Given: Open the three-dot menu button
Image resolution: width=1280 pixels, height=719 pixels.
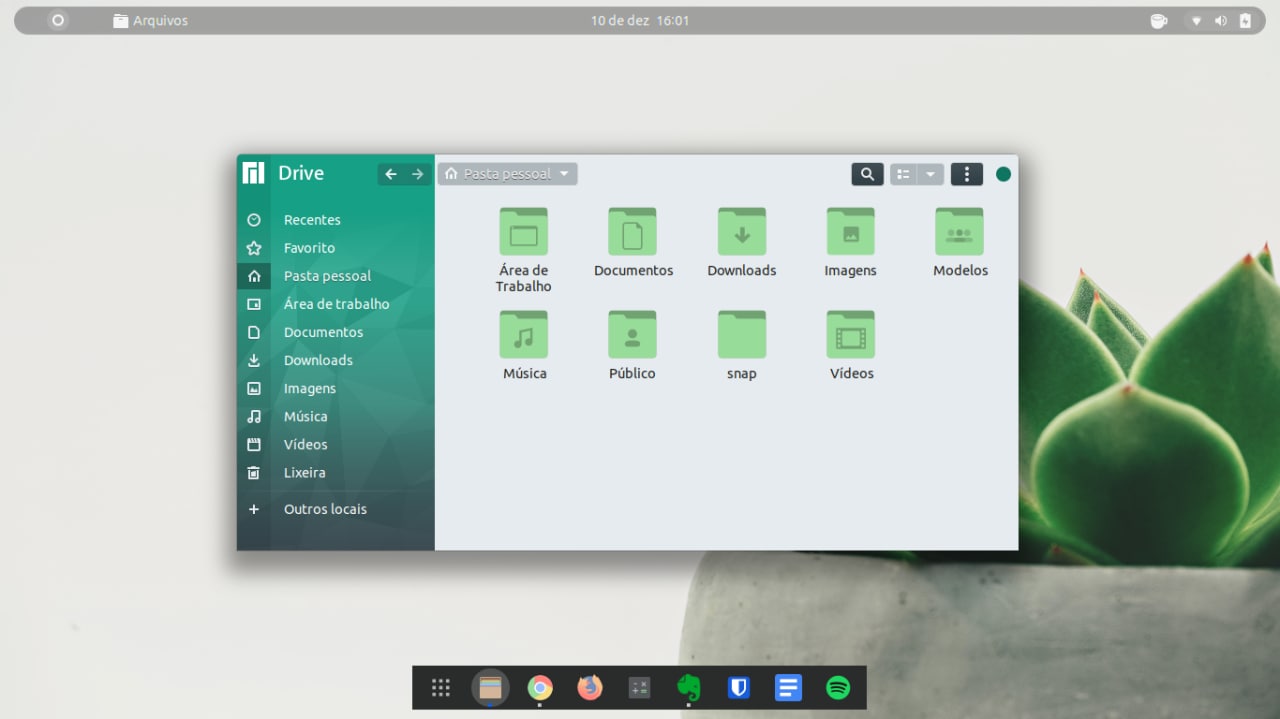Looking at the screenshot, I should (966, 174).
